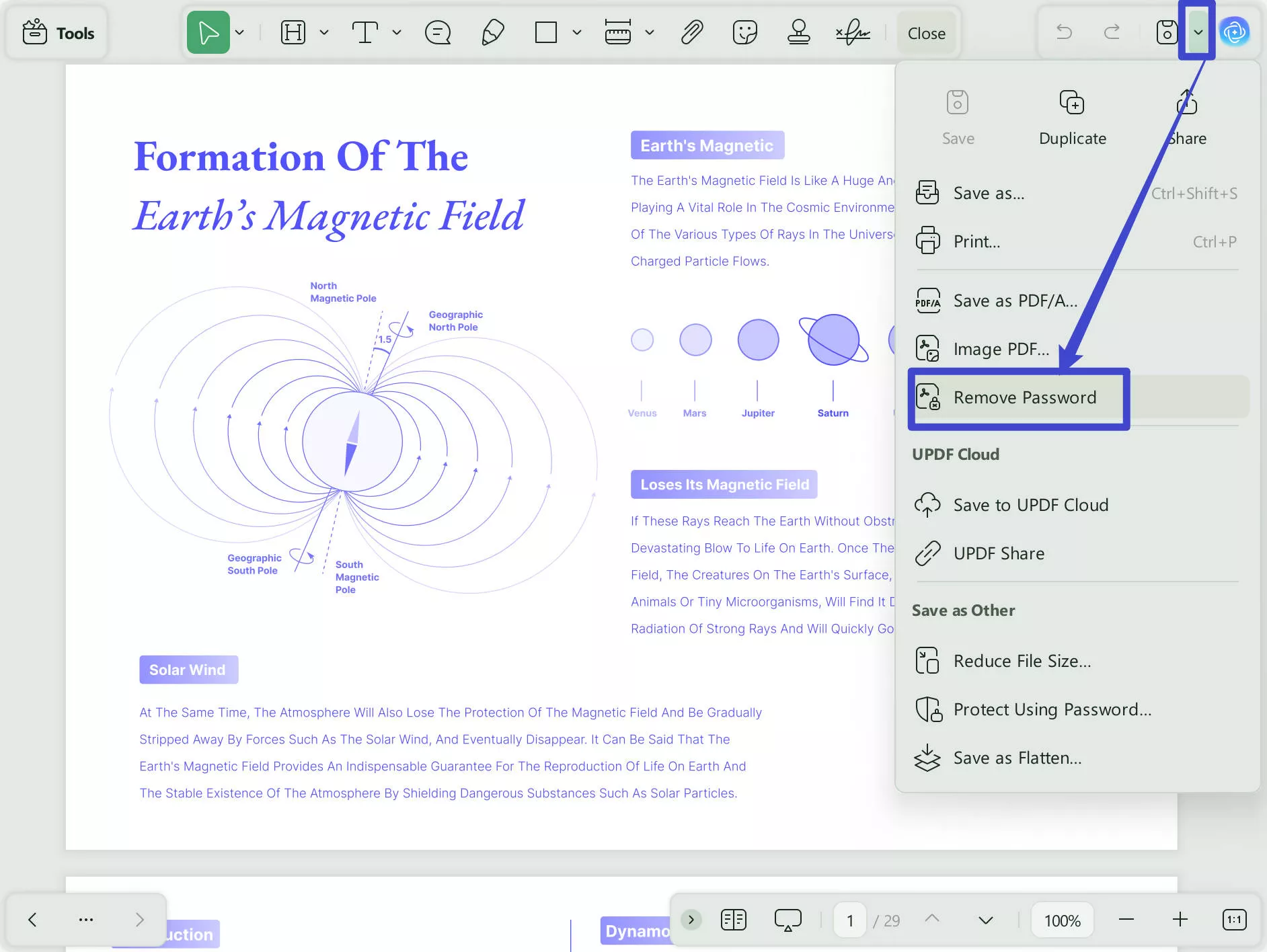This screenshot has height=952, width=1267.
Task: Open the Tools panel
Action: point(57,32)
